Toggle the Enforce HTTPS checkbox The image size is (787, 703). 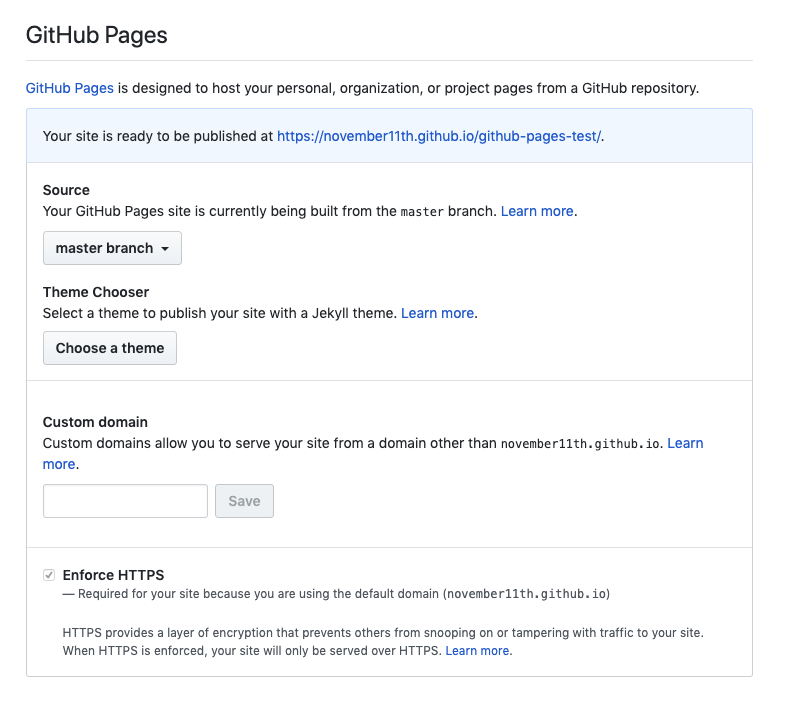49,575
